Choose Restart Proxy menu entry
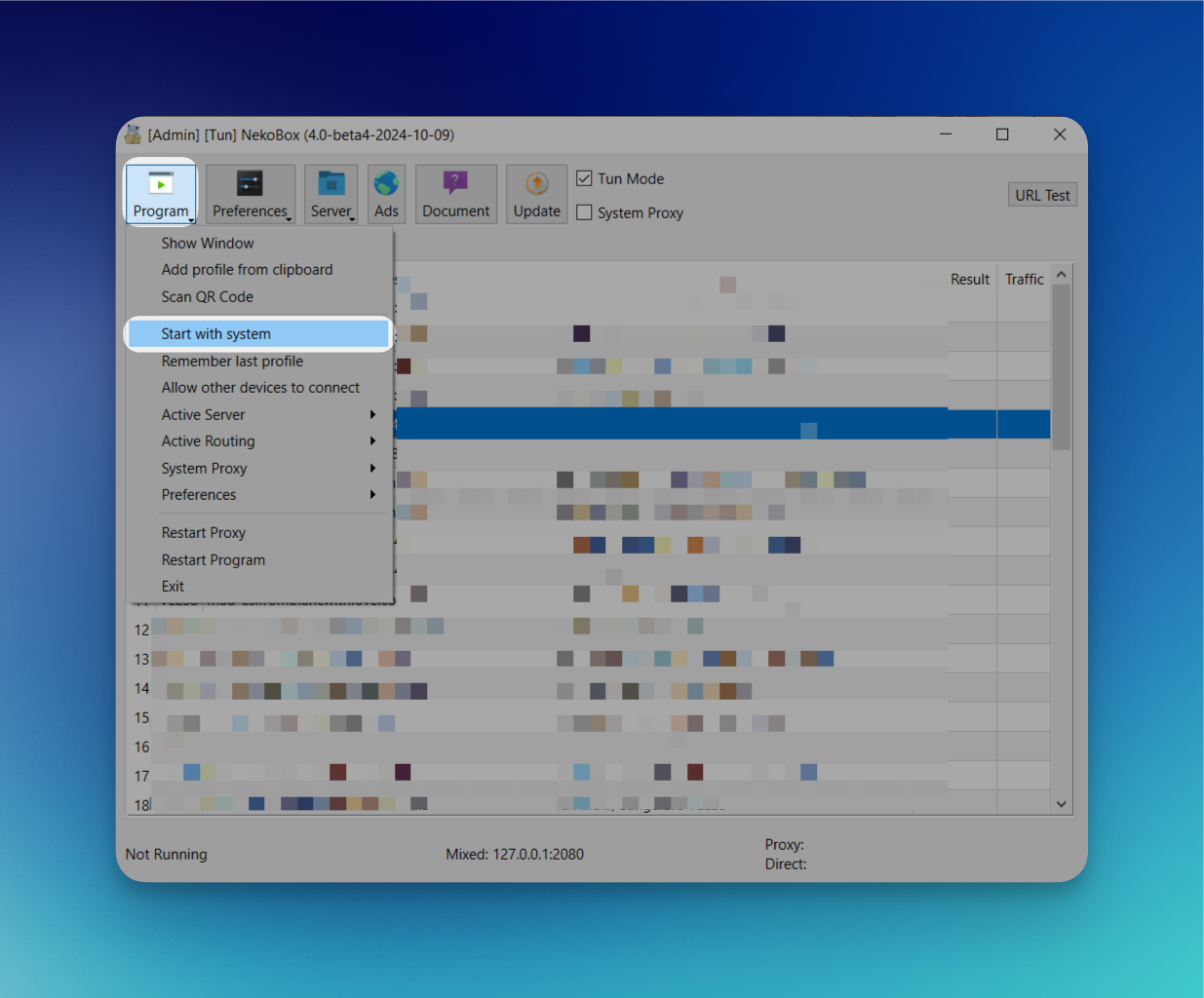This screenshot has width=1204, height=998. click(259, 533)
